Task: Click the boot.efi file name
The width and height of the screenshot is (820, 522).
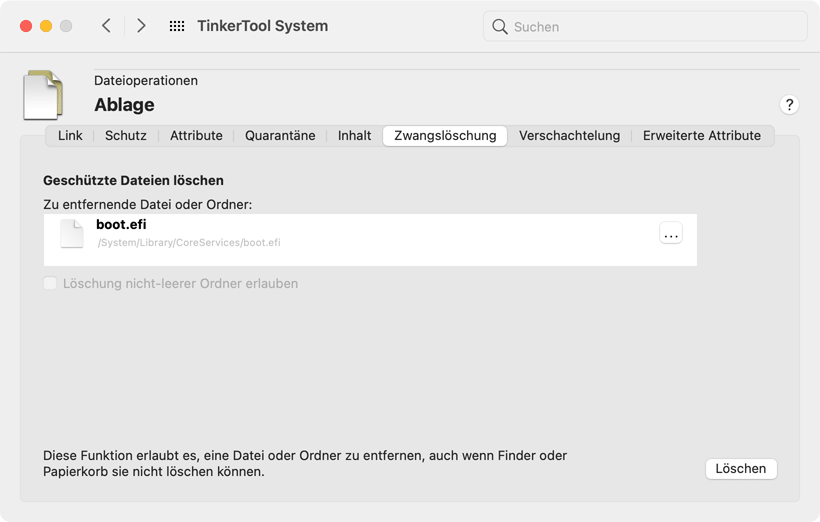Action: click(121, 224)
